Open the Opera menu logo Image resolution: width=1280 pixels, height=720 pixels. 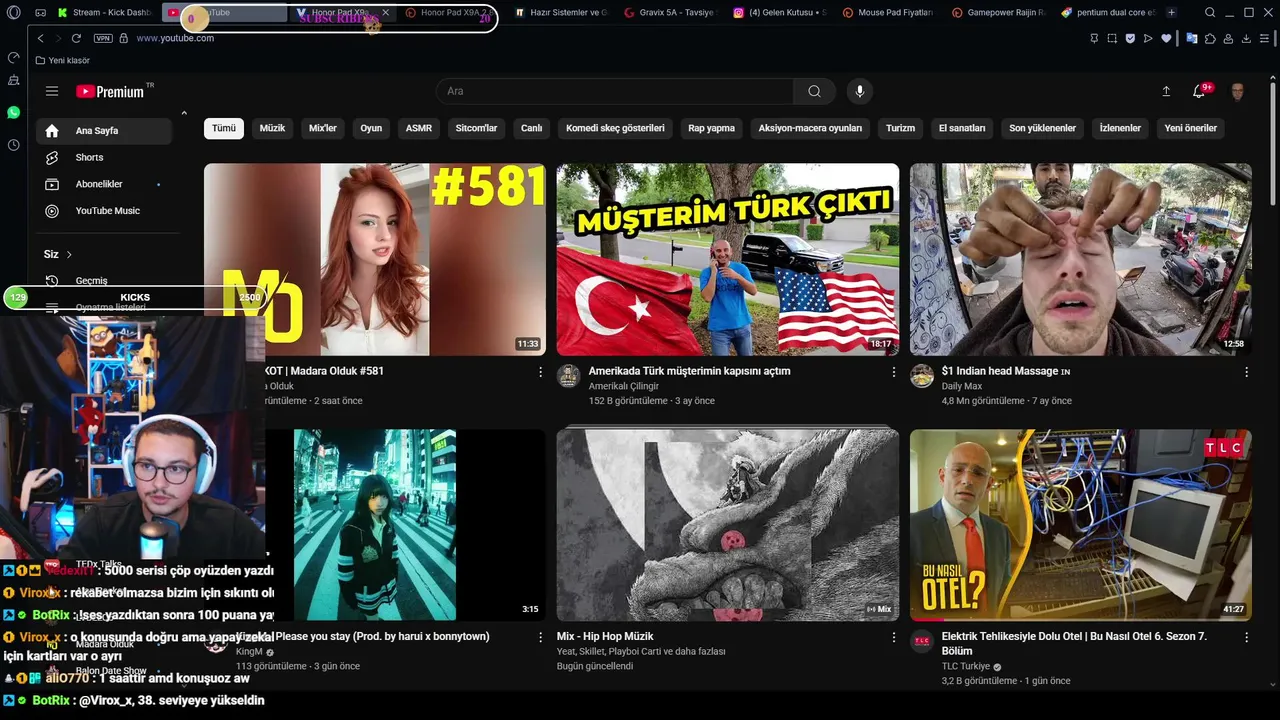[14, 13]
